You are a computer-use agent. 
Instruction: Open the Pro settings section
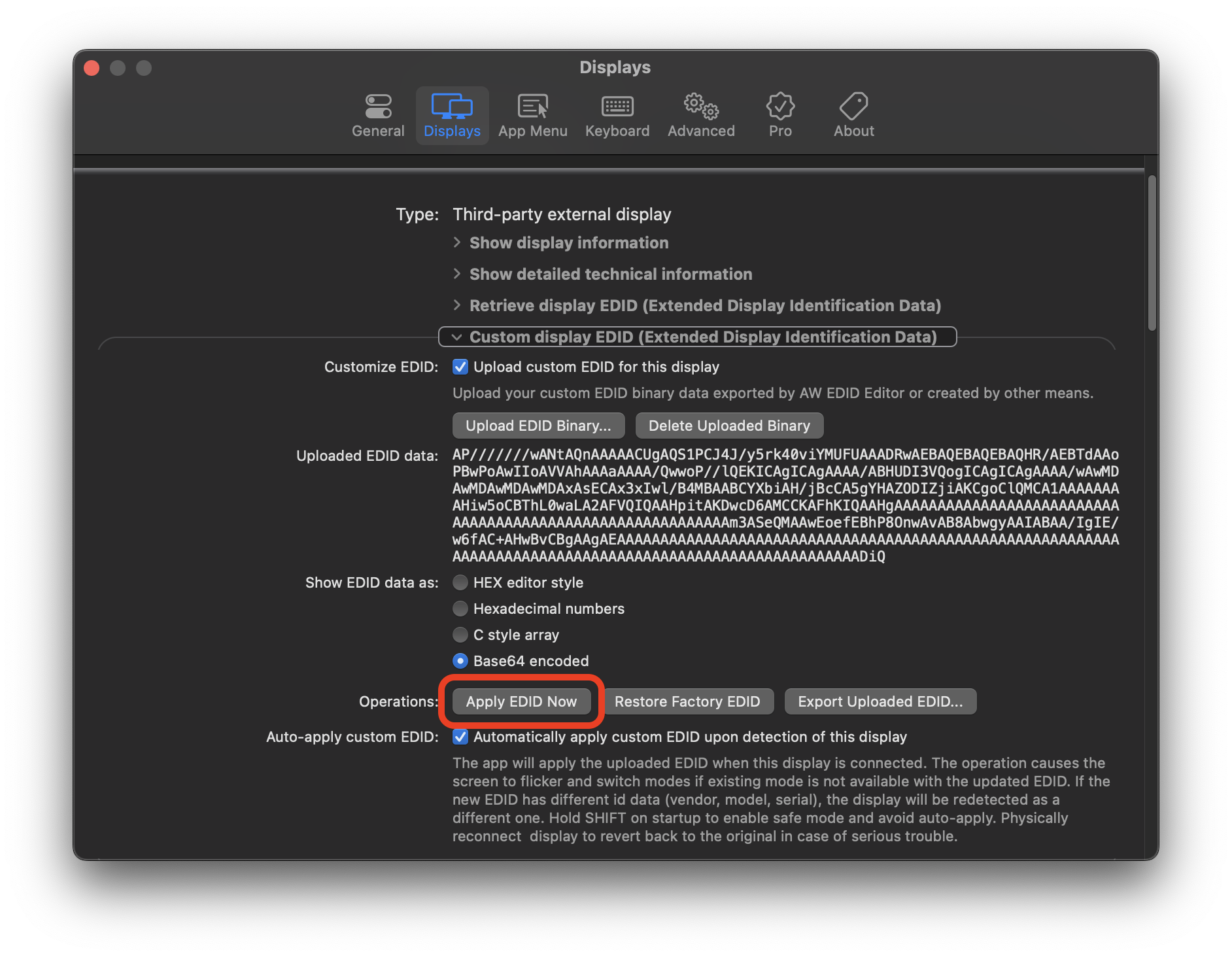[779, 116]
